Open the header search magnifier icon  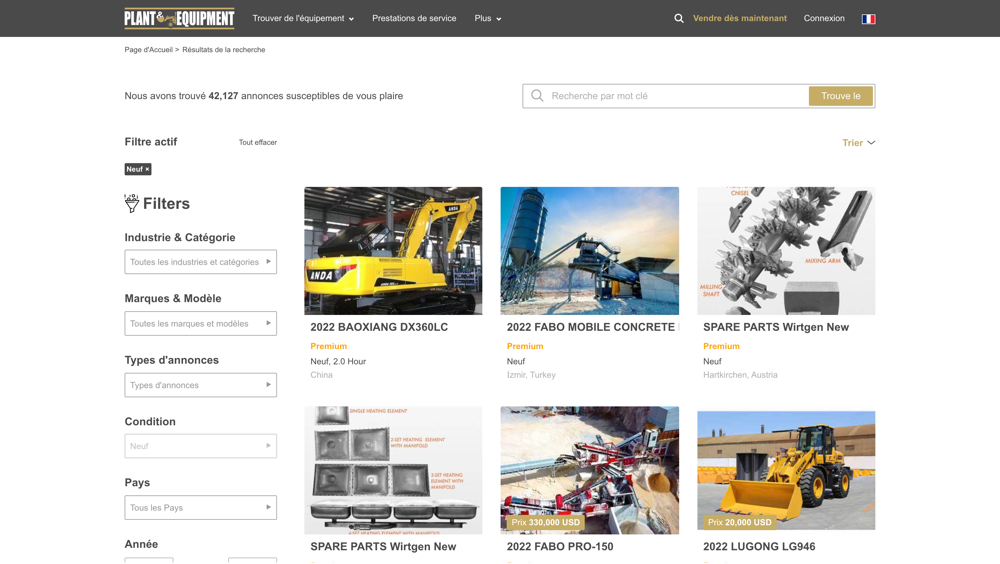[679, 19]
